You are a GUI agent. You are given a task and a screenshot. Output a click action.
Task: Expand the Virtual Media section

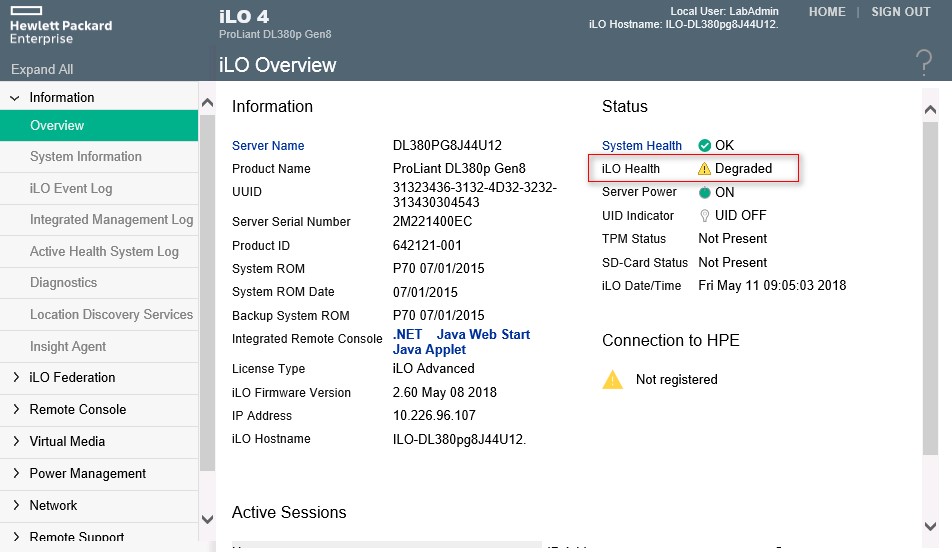[x=15, y=442]
